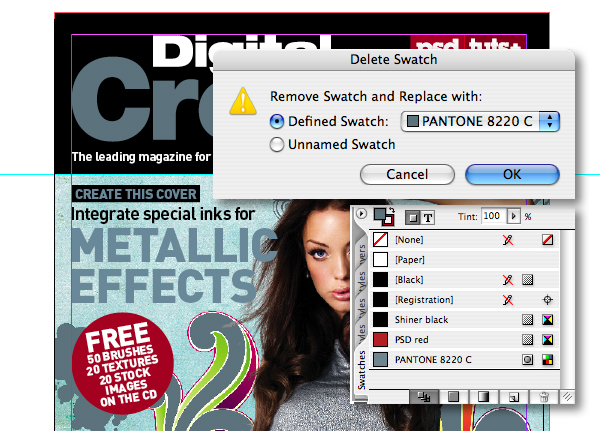Viewport: 600px width, 431px height.
Task: Click Lab mode icon on PANTONE 8220 C row
Action: coord(548,359)
